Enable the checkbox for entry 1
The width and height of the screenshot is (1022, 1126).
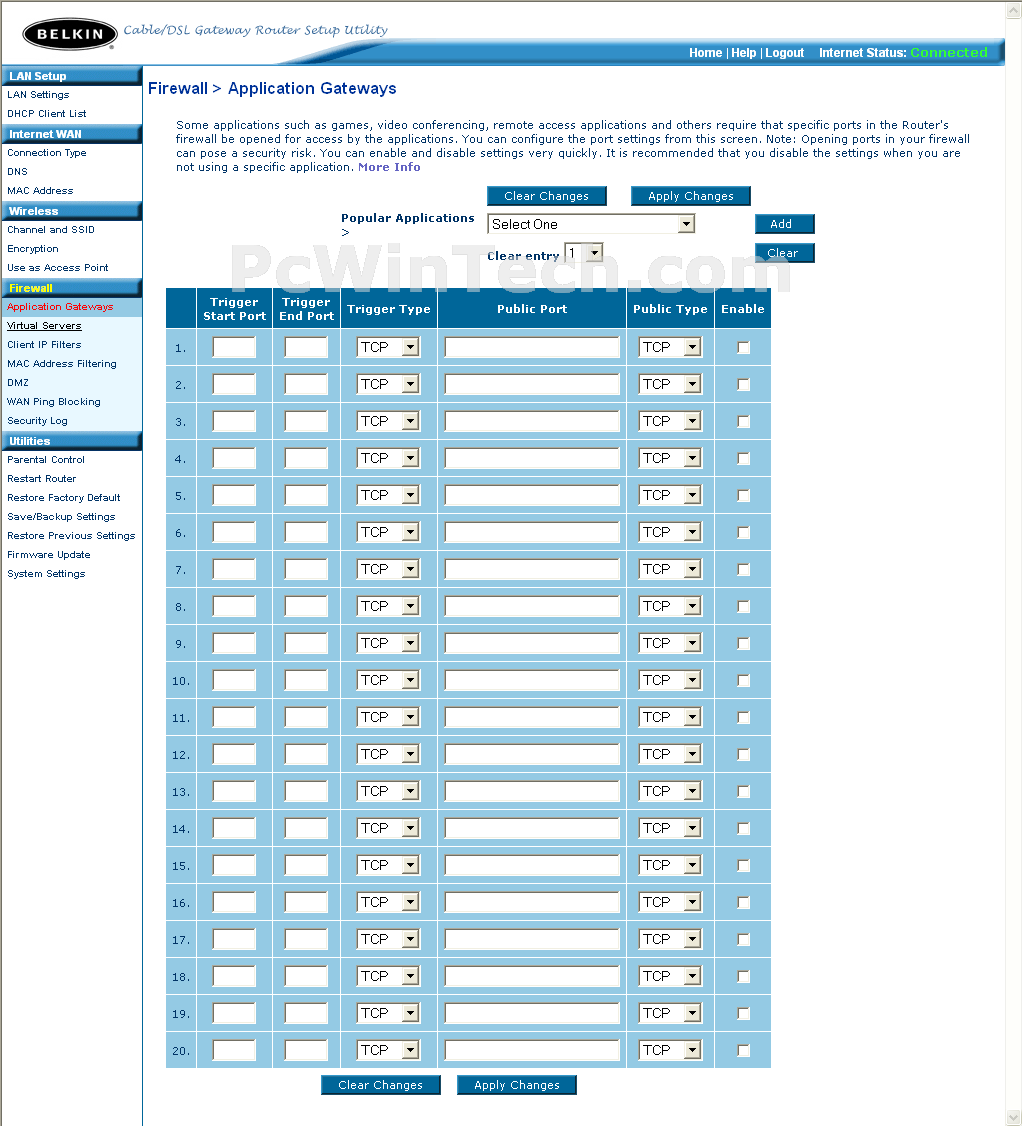click(x=743, y=348)
